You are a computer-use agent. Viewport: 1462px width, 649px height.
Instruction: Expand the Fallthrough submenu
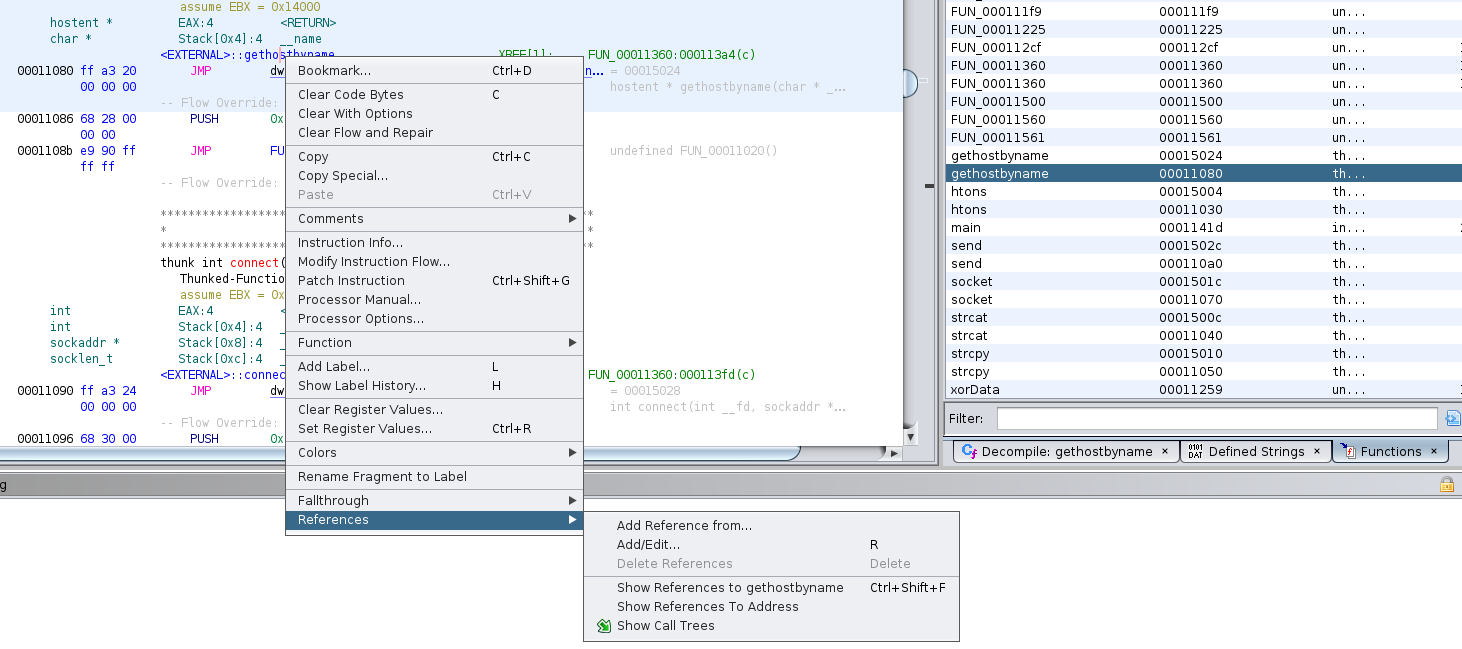point(433,501)
